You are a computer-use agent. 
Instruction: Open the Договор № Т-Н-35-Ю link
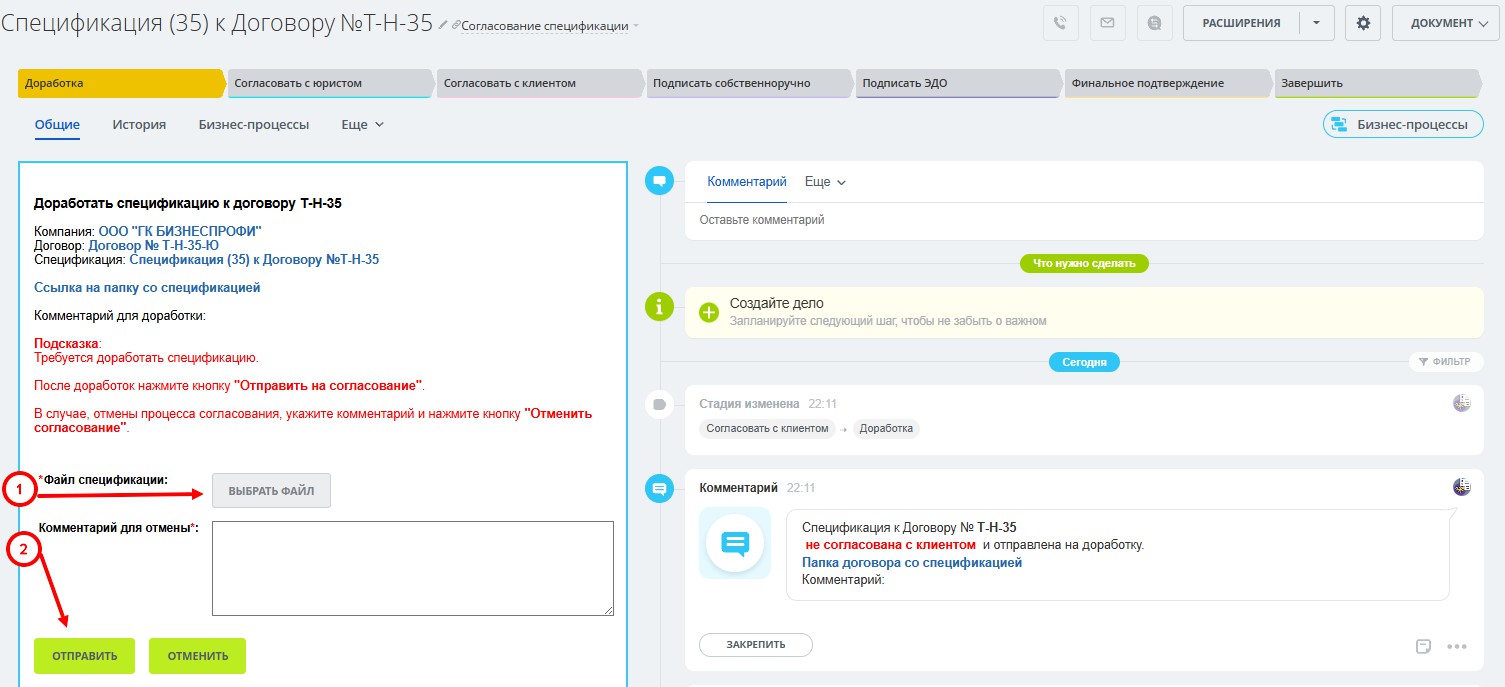154,245
